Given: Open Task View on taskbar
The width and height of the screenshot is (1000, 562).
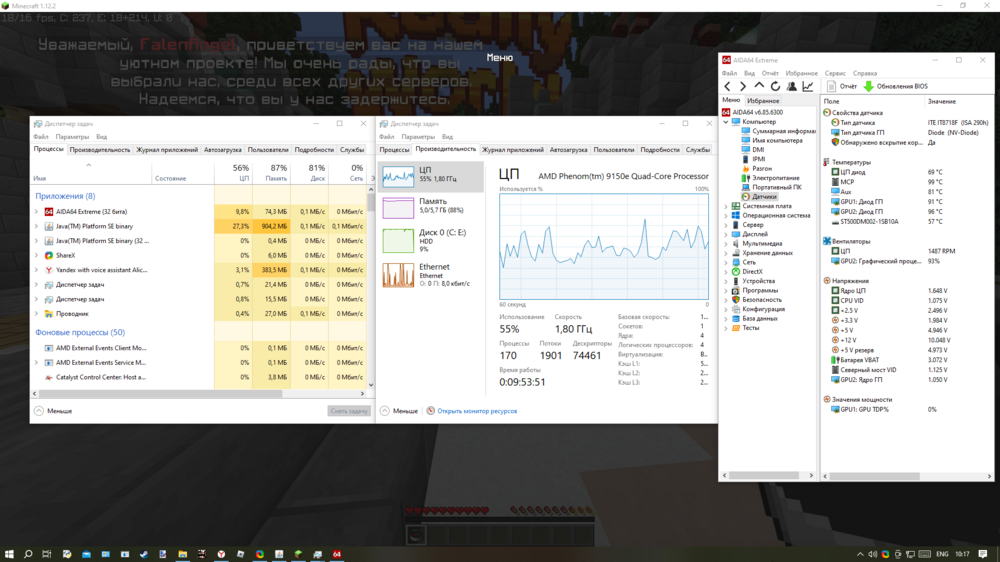Looking at the screenshot, I should pyautogui.click(x=47, y=554).
